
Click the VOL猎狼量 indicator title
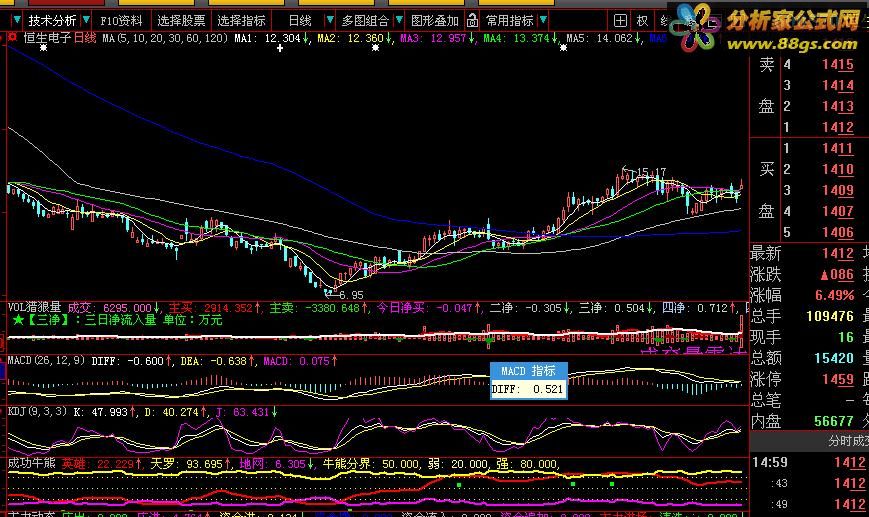click(34, 307)
